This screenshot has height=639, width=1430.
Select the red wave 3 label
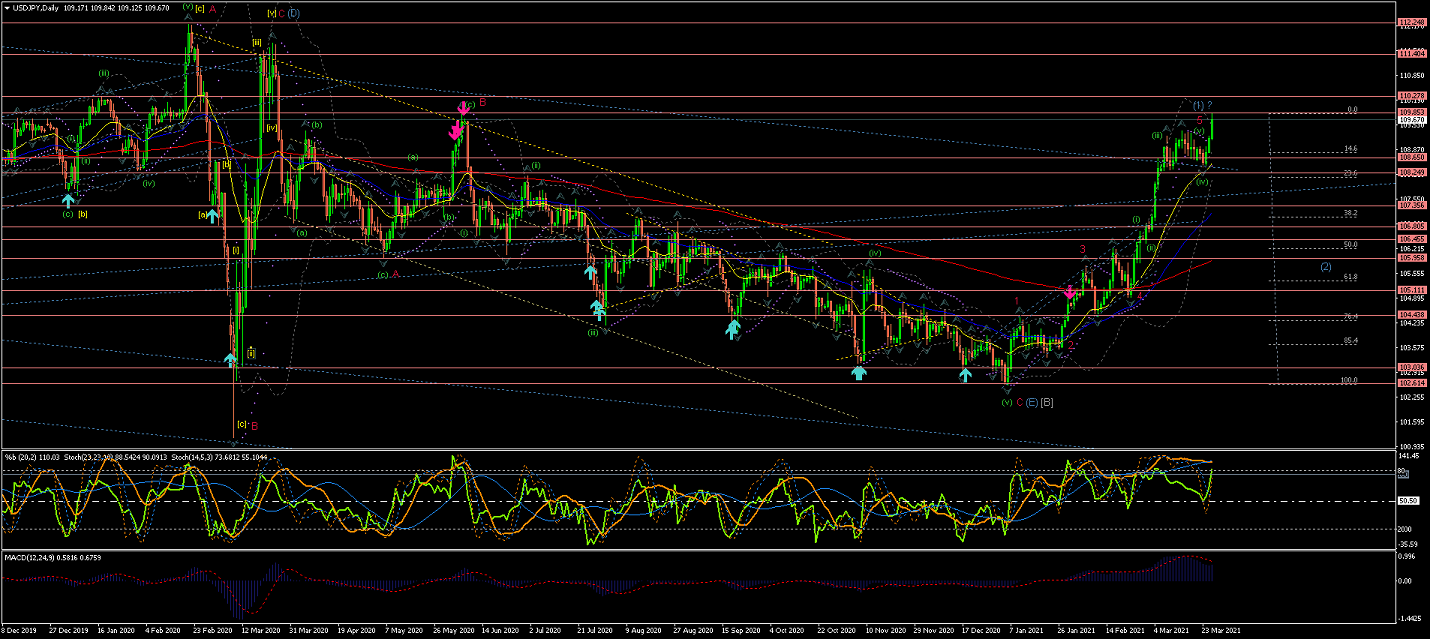coord(1082,249)
